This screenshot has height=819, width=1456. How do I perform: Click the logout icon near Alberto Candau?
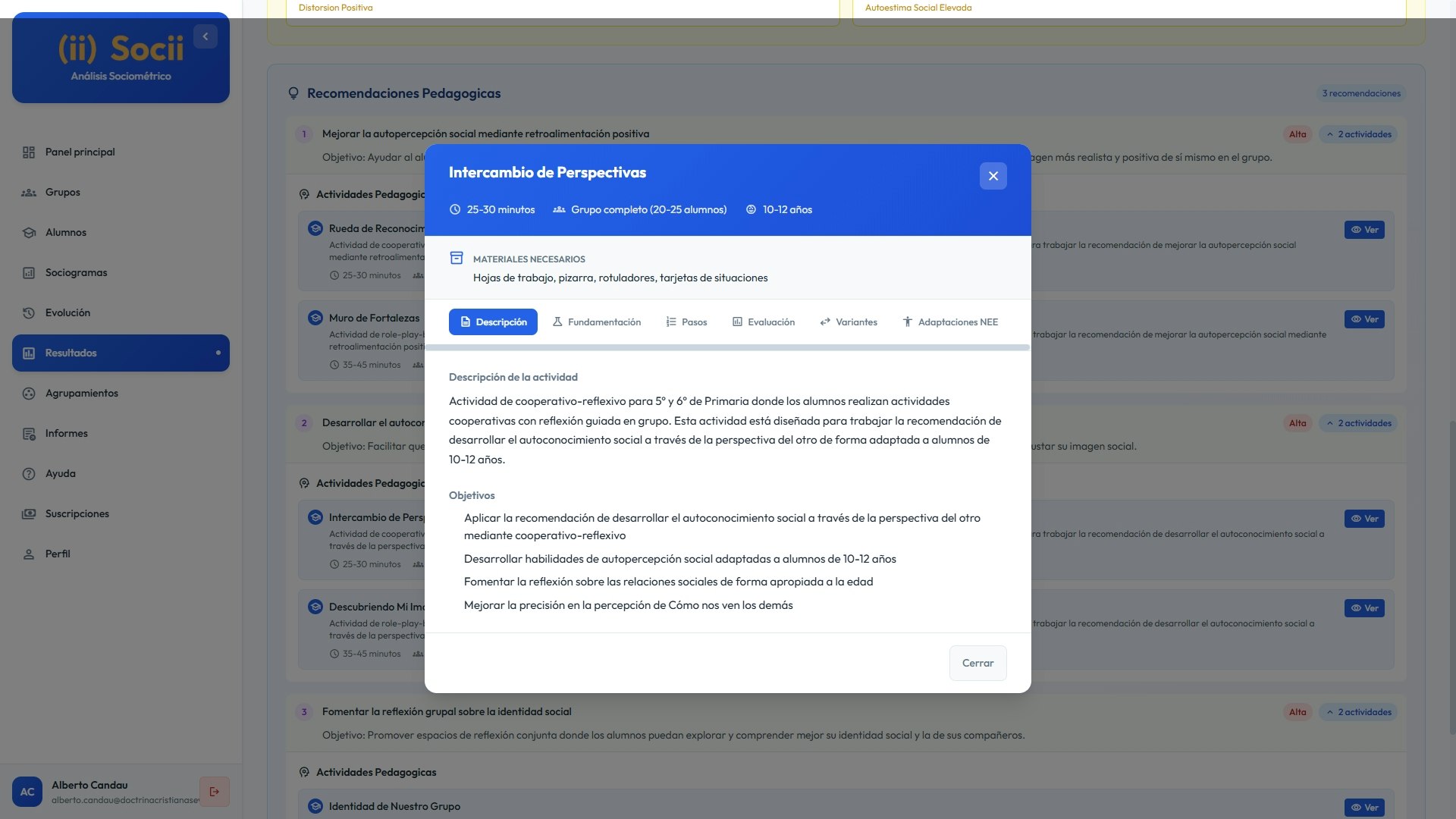pos(215,791)
